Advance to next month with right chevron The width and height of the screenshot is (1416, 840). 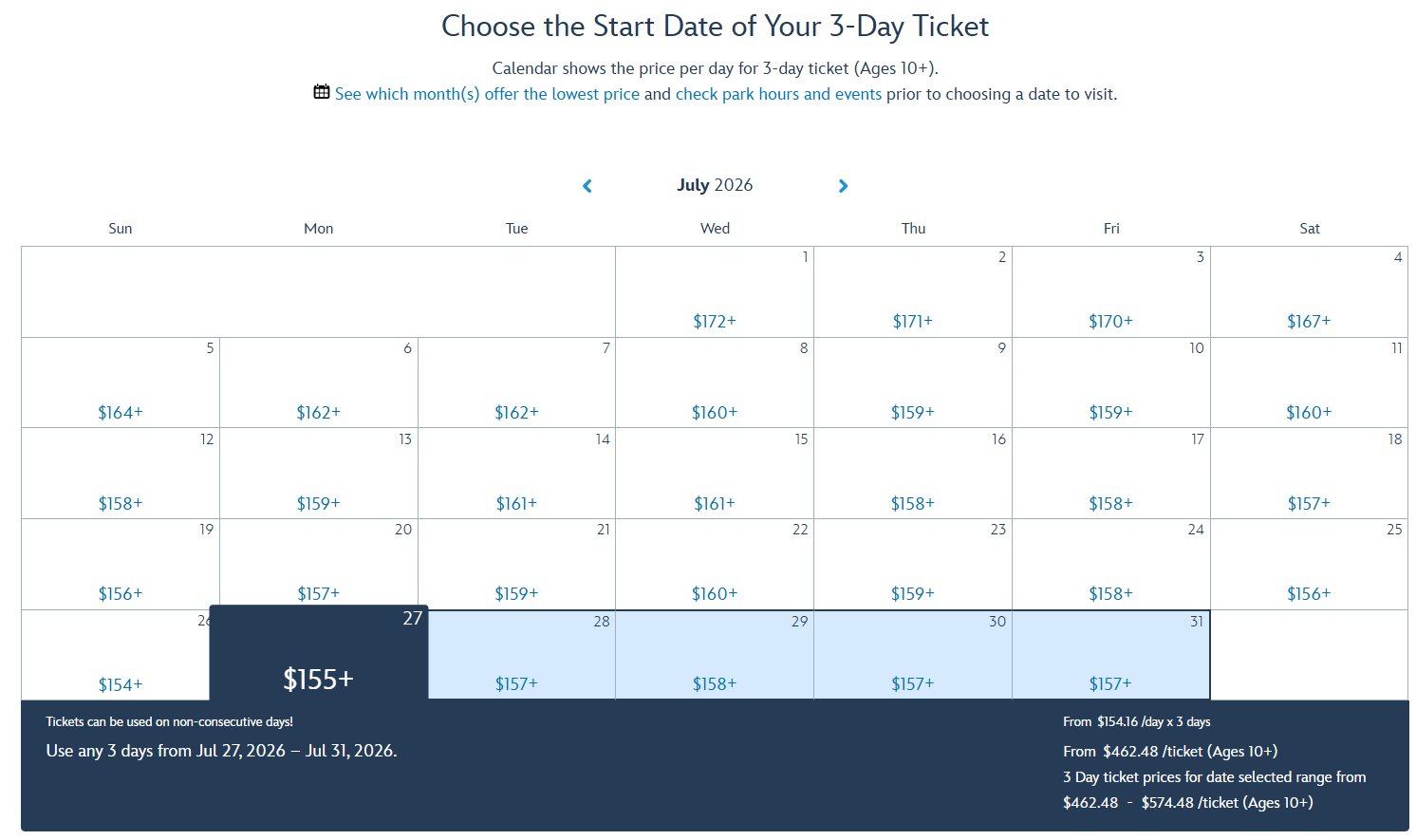[843, 186]
